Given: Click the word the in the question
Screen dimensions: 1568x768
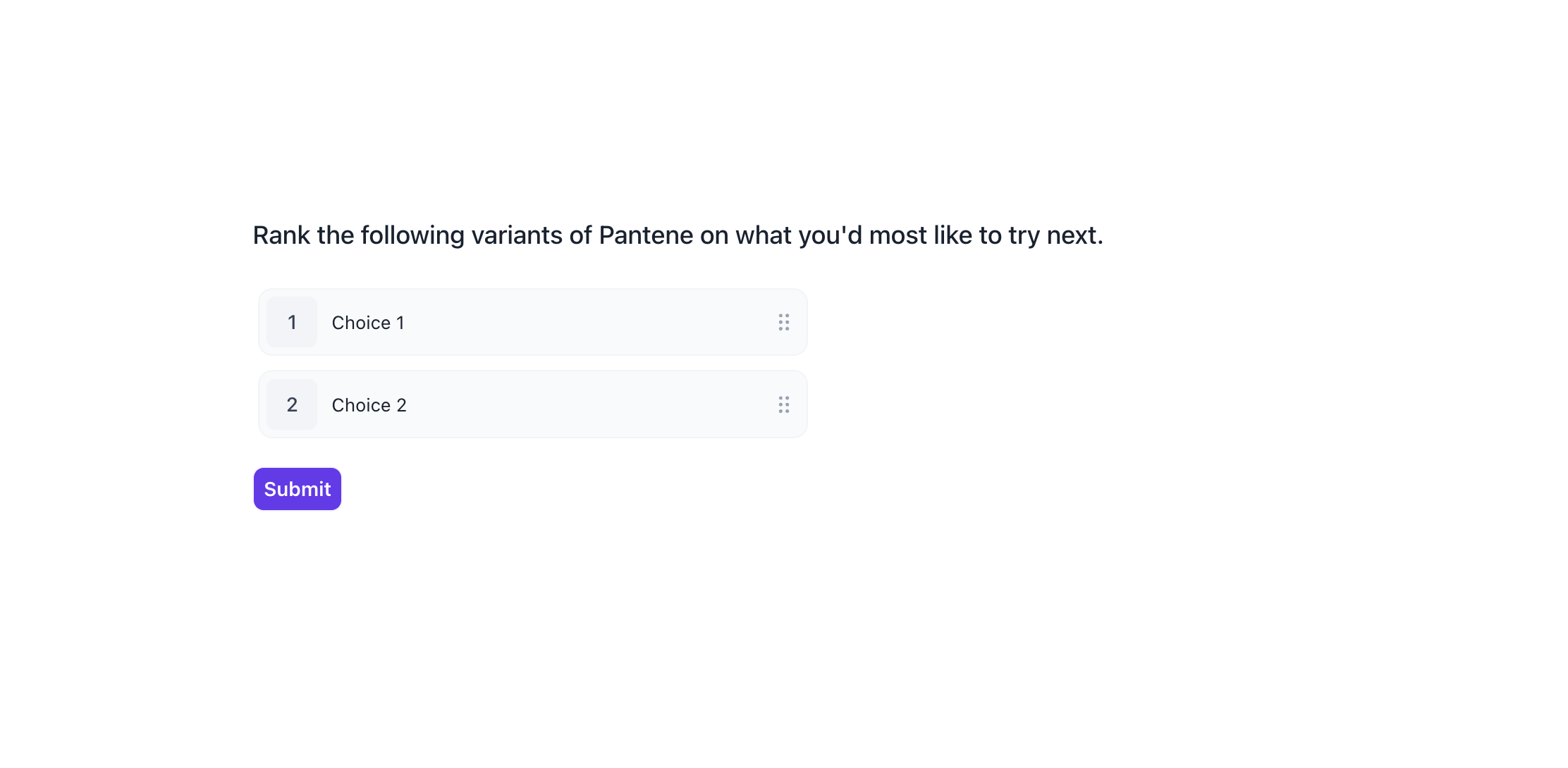Looking at the screenshot, I should tap(335, 235).
